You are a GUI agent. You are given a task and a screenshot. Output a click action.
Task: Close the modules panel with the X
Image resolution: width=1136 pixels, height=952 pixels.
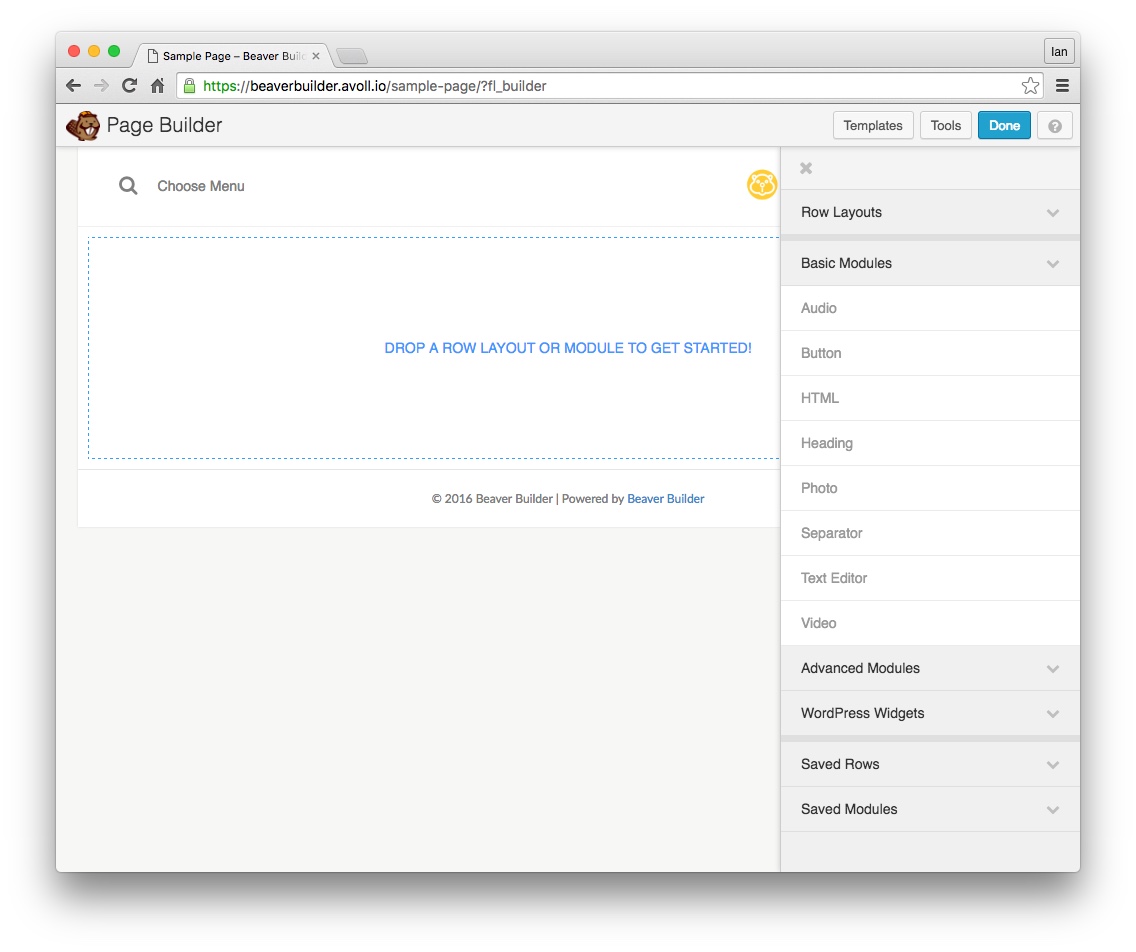806,168
